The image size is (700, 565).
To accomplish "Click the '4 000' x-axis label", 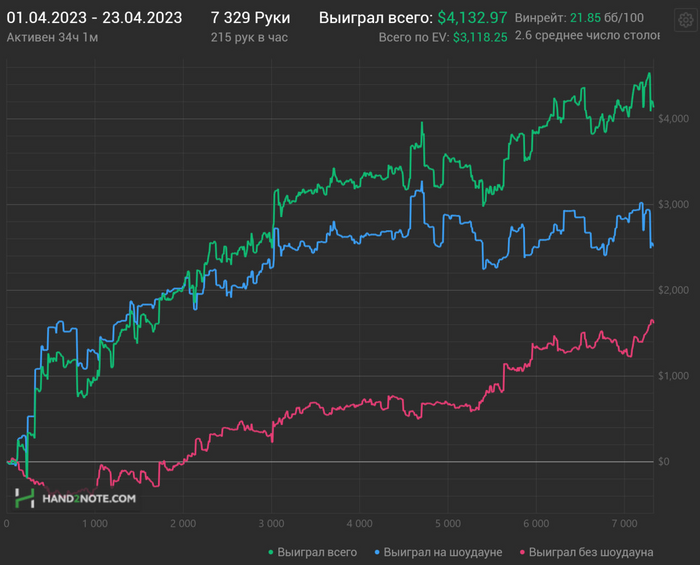I will click(359, 523).
